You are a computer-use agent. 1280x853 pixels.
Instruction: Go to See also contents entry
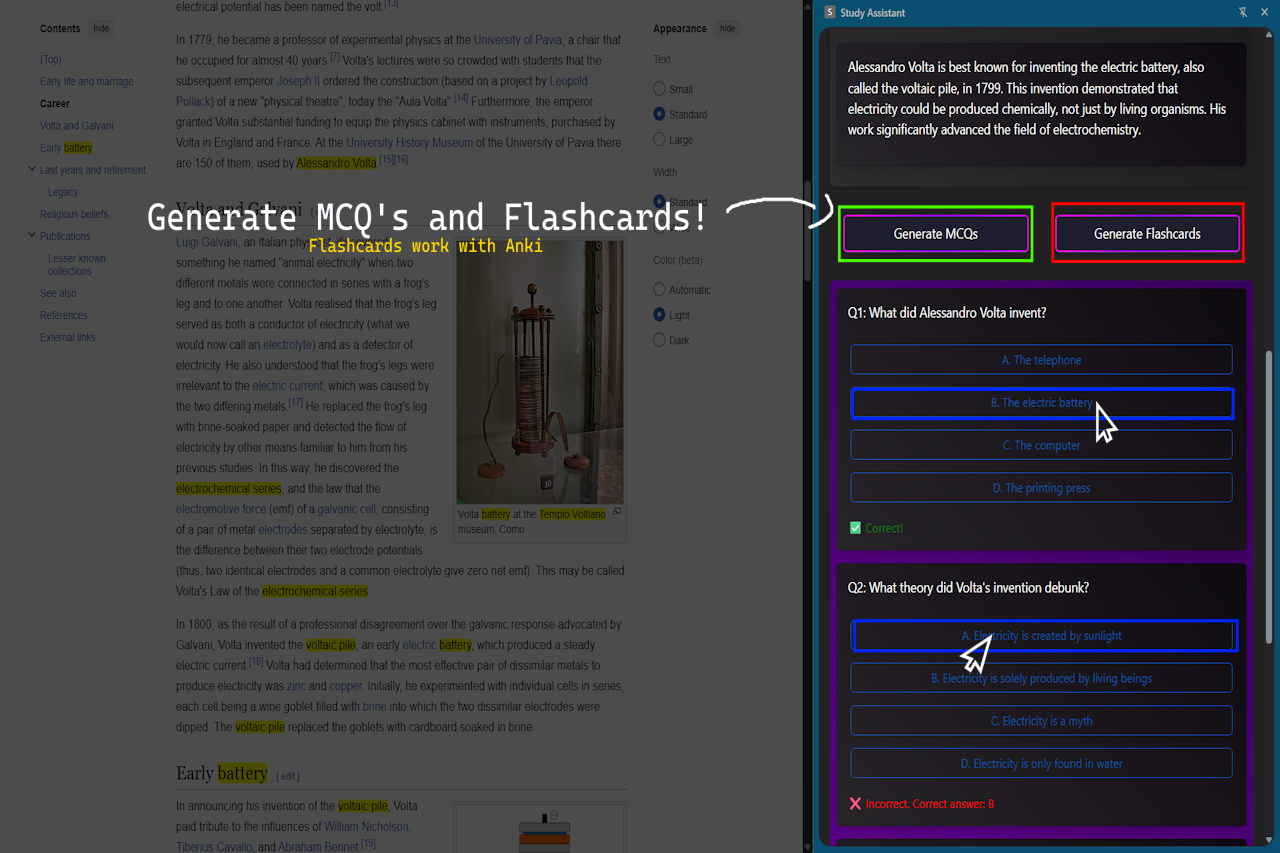click(x=58, y=294)
